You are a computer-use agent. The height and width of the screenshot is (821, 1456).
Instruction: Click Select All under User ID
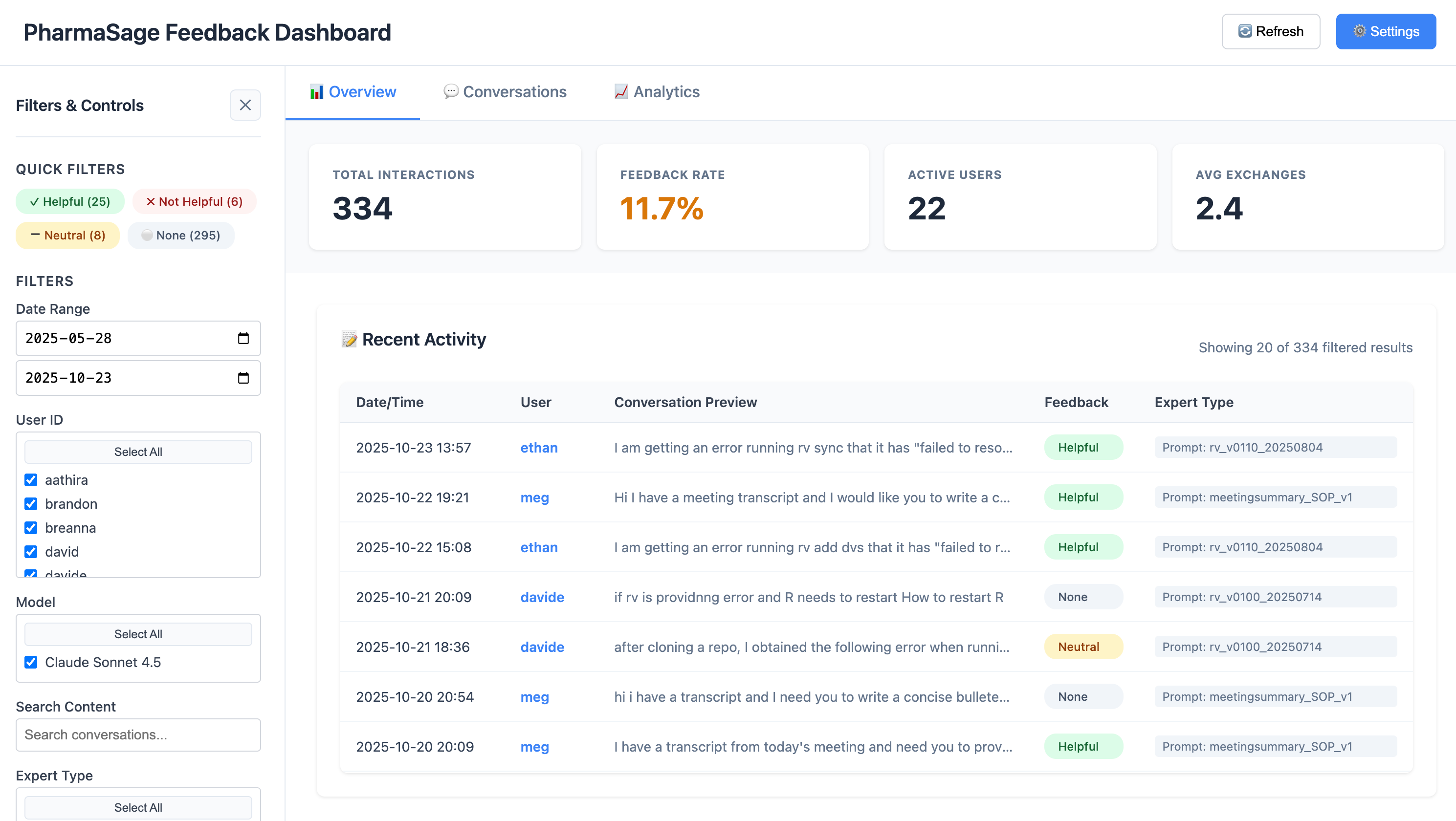pos(138,452)
